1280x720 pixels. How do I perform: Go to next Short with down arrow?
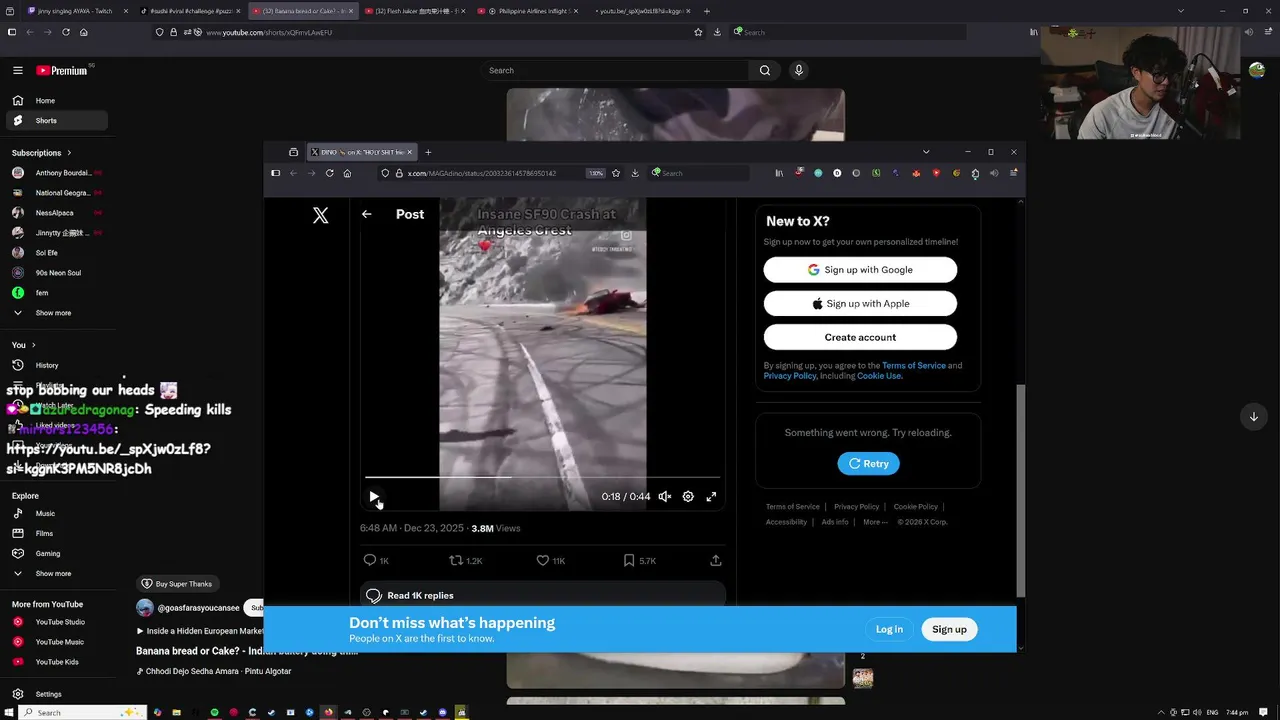coord(1253,417)
